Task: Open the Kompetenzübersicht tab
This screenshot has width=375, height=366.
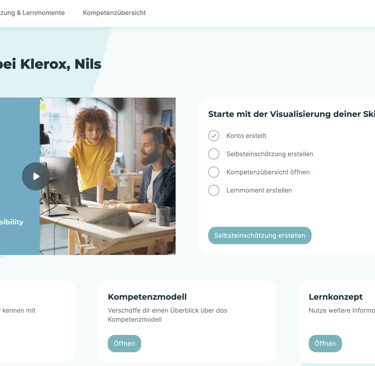Action: coord(114,13)
